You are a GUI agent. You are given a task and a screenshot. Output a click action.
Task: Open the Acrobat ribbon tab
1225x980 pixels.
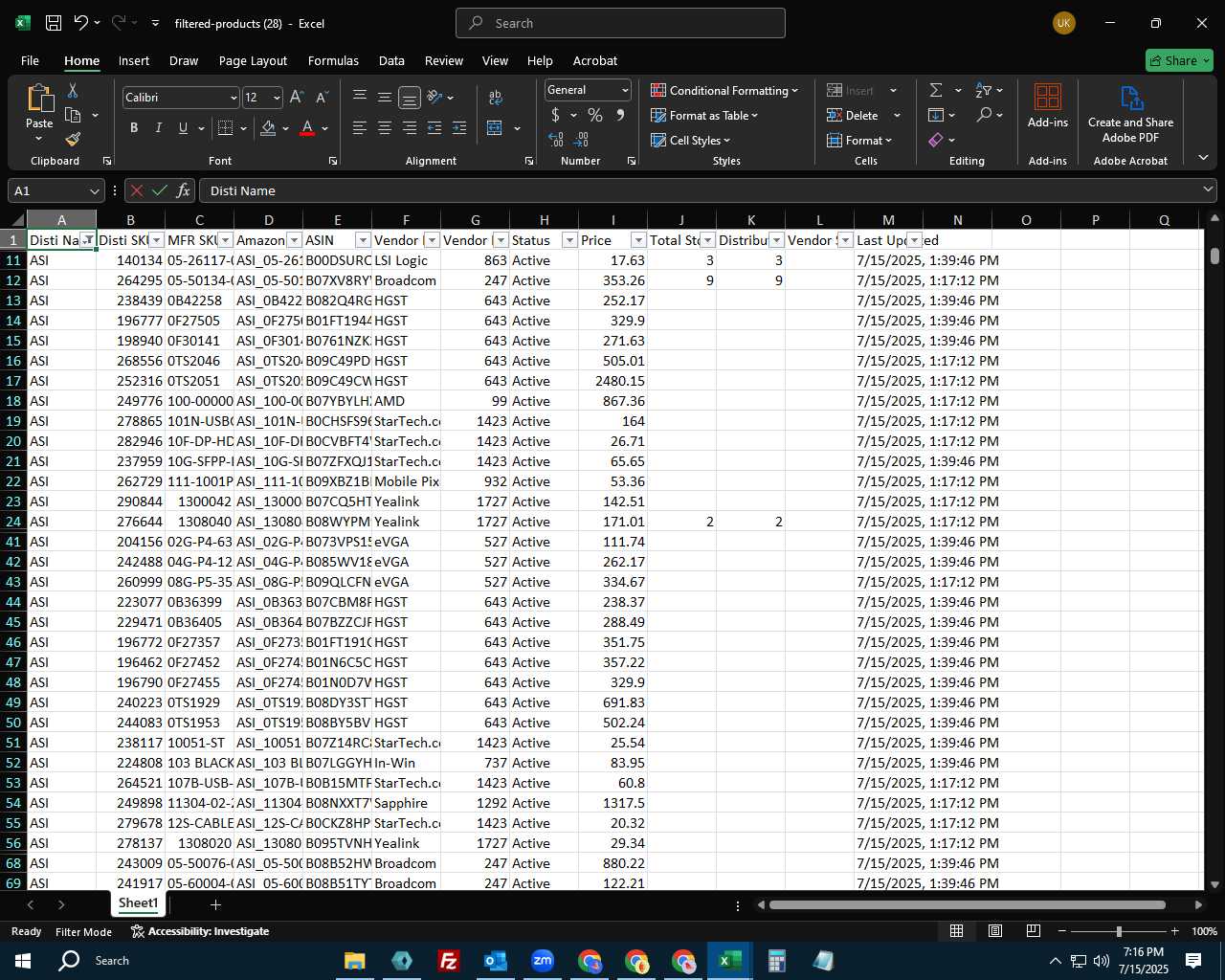click(x=595, y=60)
